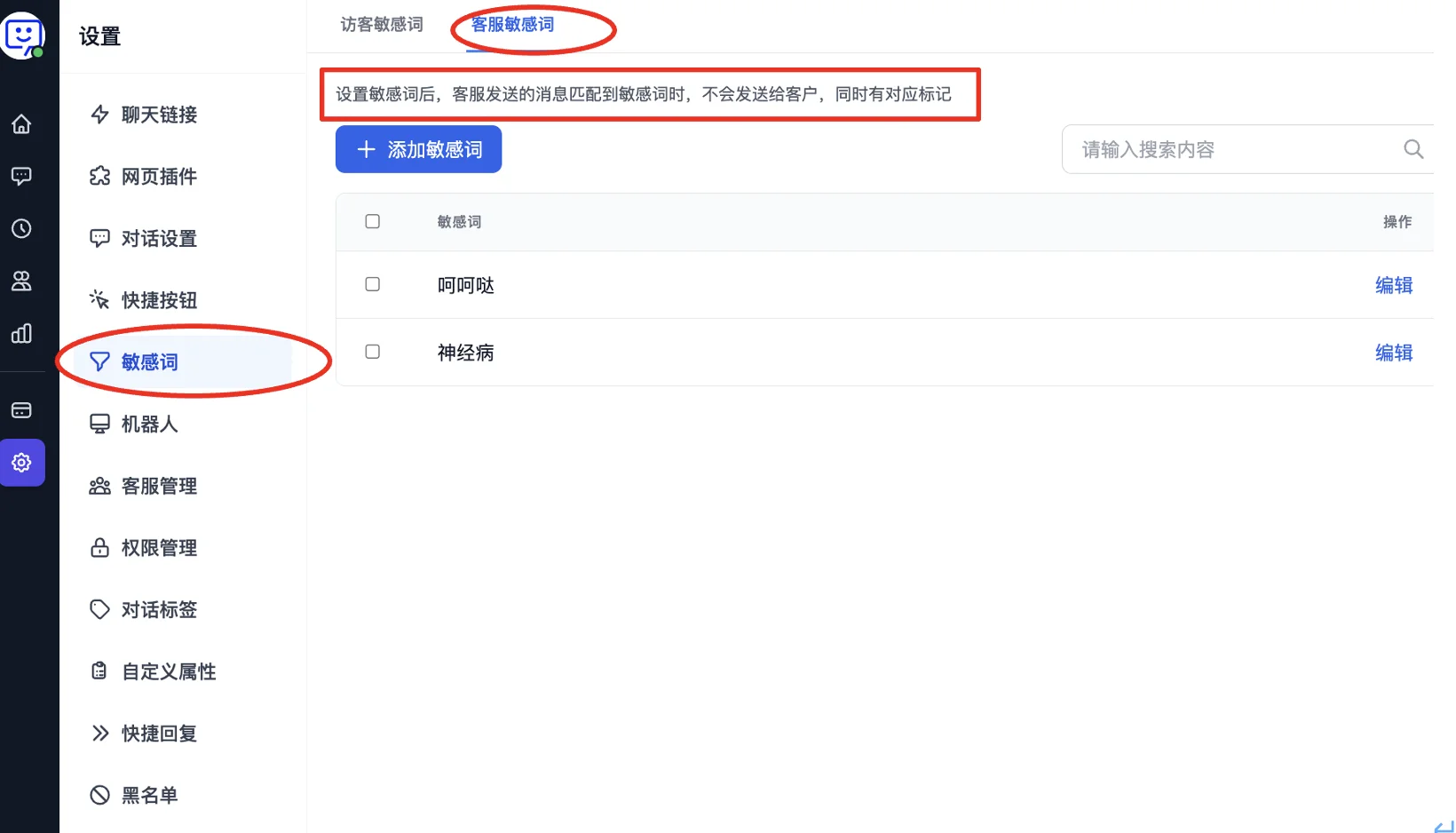Switch to the 访客敏感词 tab

382,25
